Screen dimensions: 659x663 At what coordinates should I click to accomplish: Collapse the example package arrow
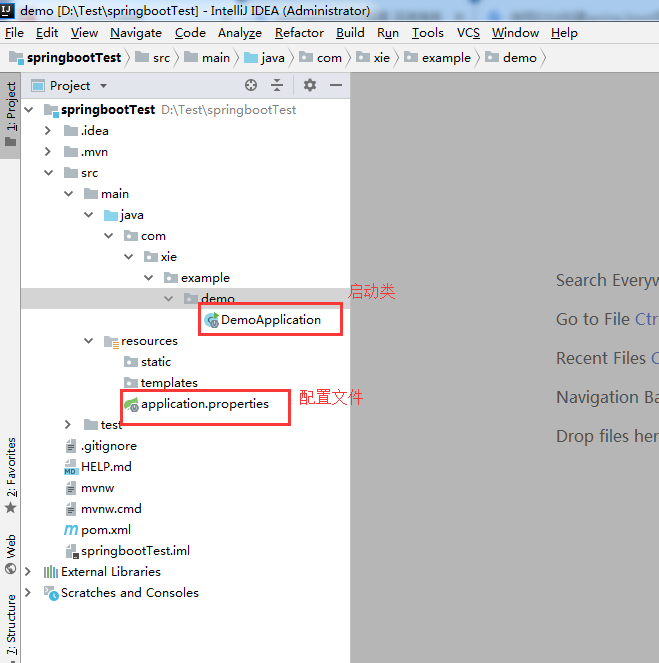[x=148, y=278]
